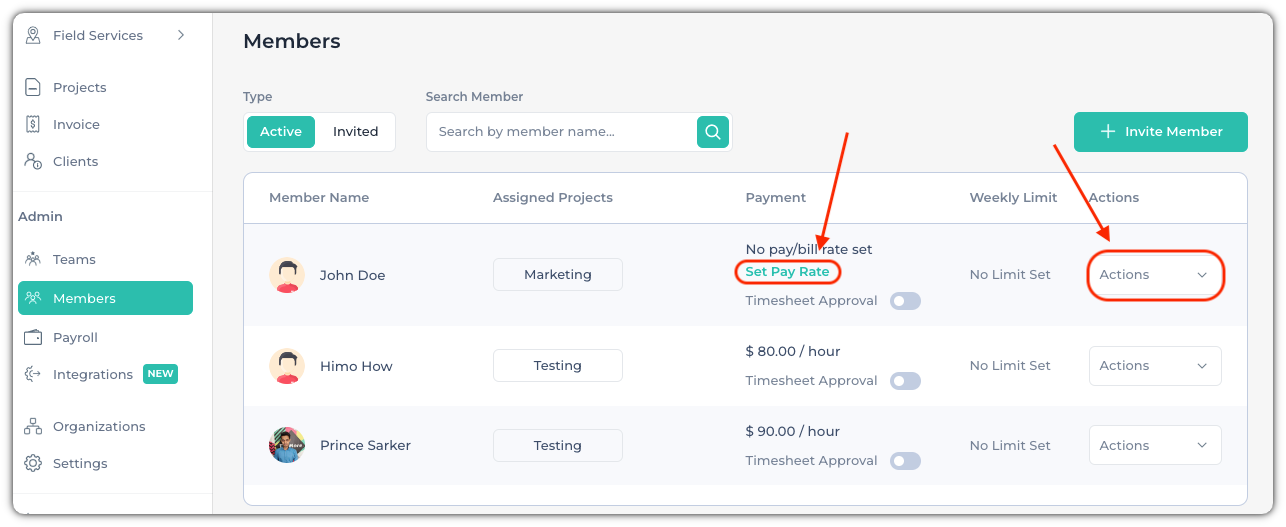
Task: Open Projects via its sidebar icon
Action: [33, 87]
